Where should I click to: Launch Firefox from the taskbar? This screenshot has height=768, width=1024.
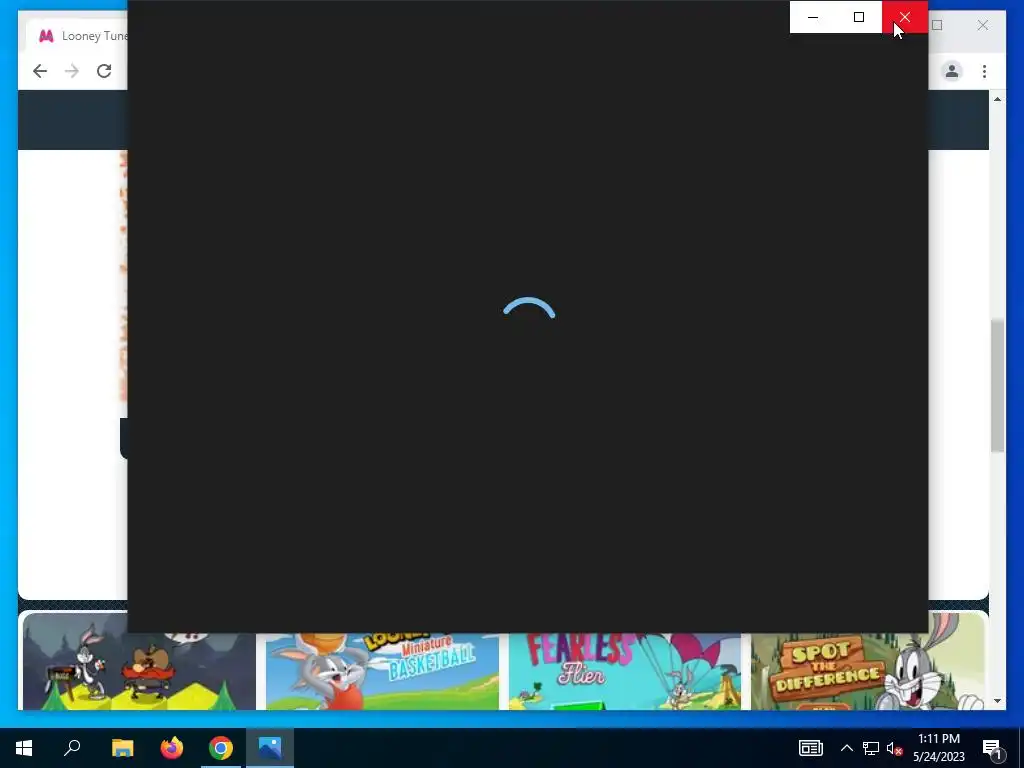(172, 748)
